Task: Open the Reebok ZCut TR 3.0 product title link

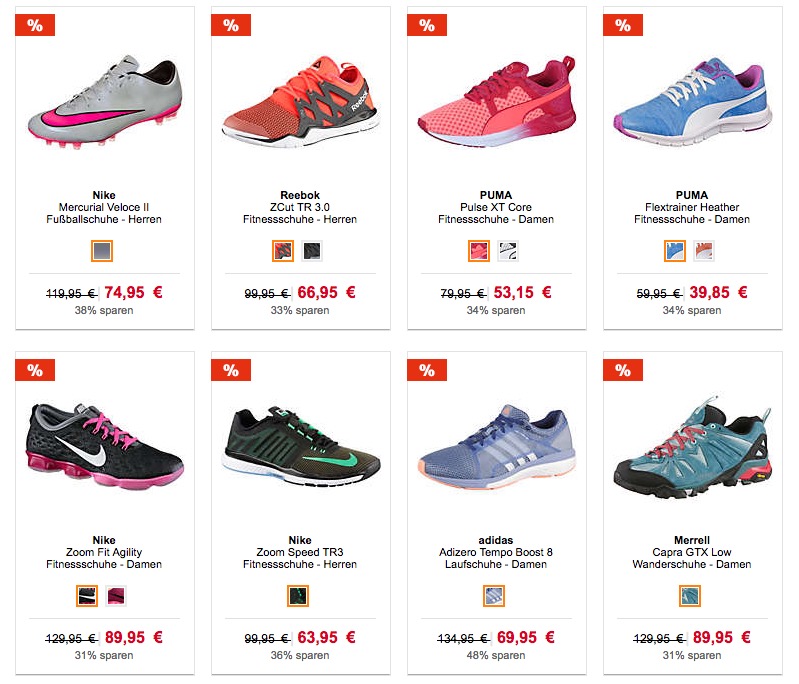Action: 300,207
